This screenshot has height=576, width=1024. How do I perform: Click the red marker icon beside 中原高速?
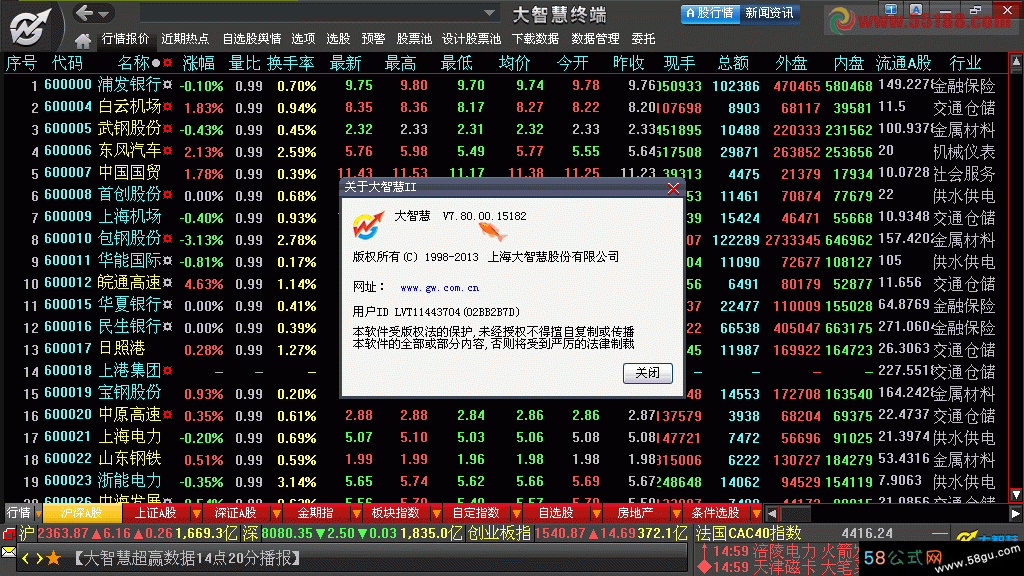click(x=168, y=415)
